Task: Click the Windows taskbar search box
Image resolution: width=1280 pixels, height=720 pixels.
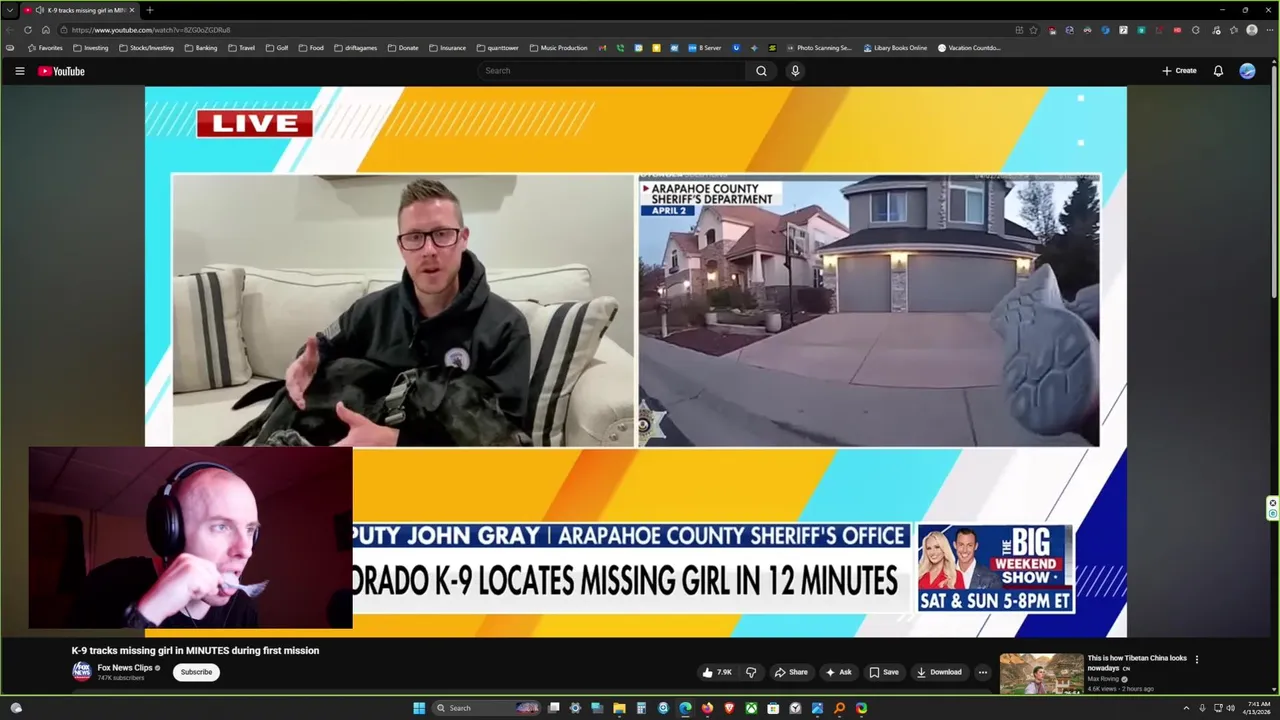Action: pyautogui.click(x=487, y=708)
